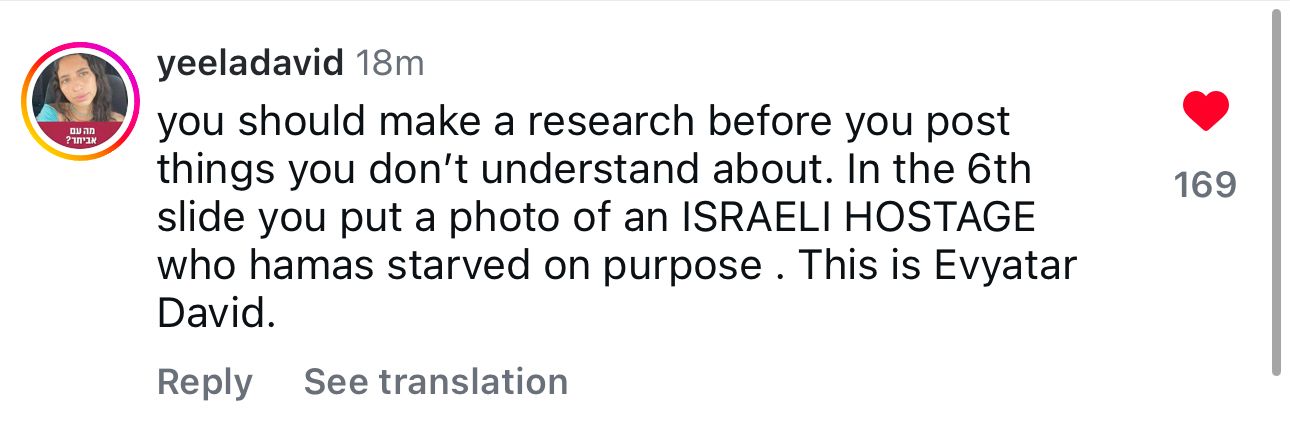The image size is (1290, 437).
Task: Reply to yeeladavid's comment
Action: coord(205,382)
